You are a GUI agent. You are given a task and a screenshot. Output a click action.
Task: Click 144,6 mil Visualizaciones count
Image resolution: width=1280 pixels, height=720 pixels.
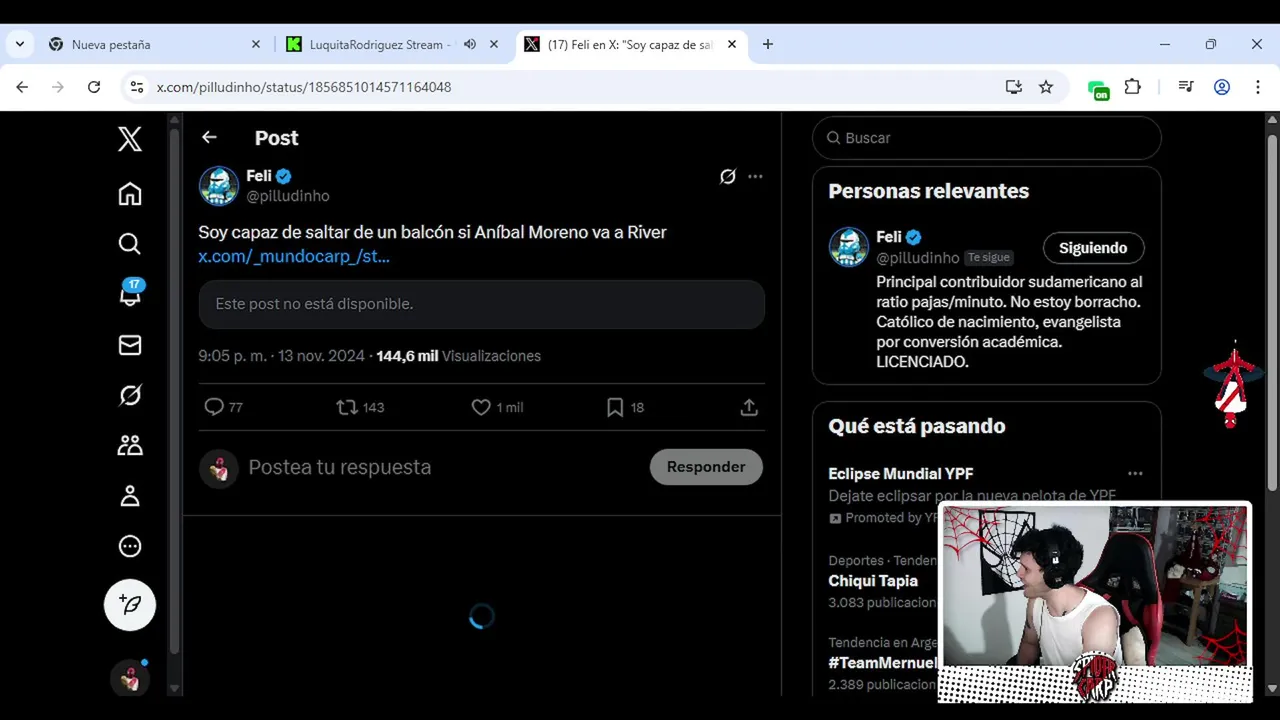coord(458,356)
